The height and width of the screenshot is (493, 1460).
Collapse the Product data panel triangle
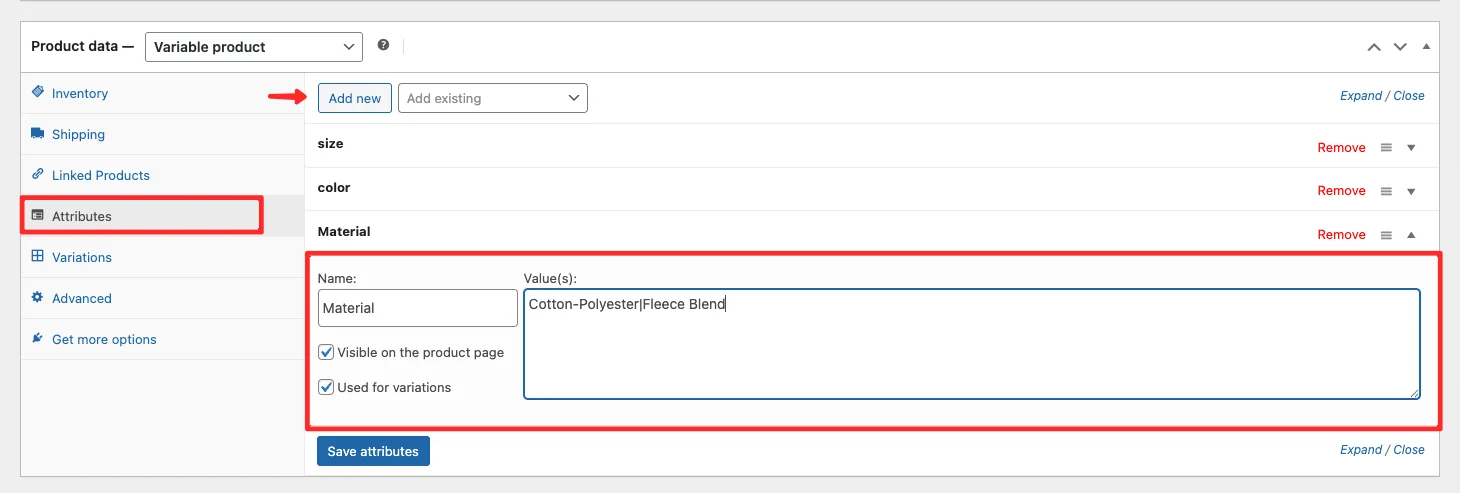tap(1426, 47)
